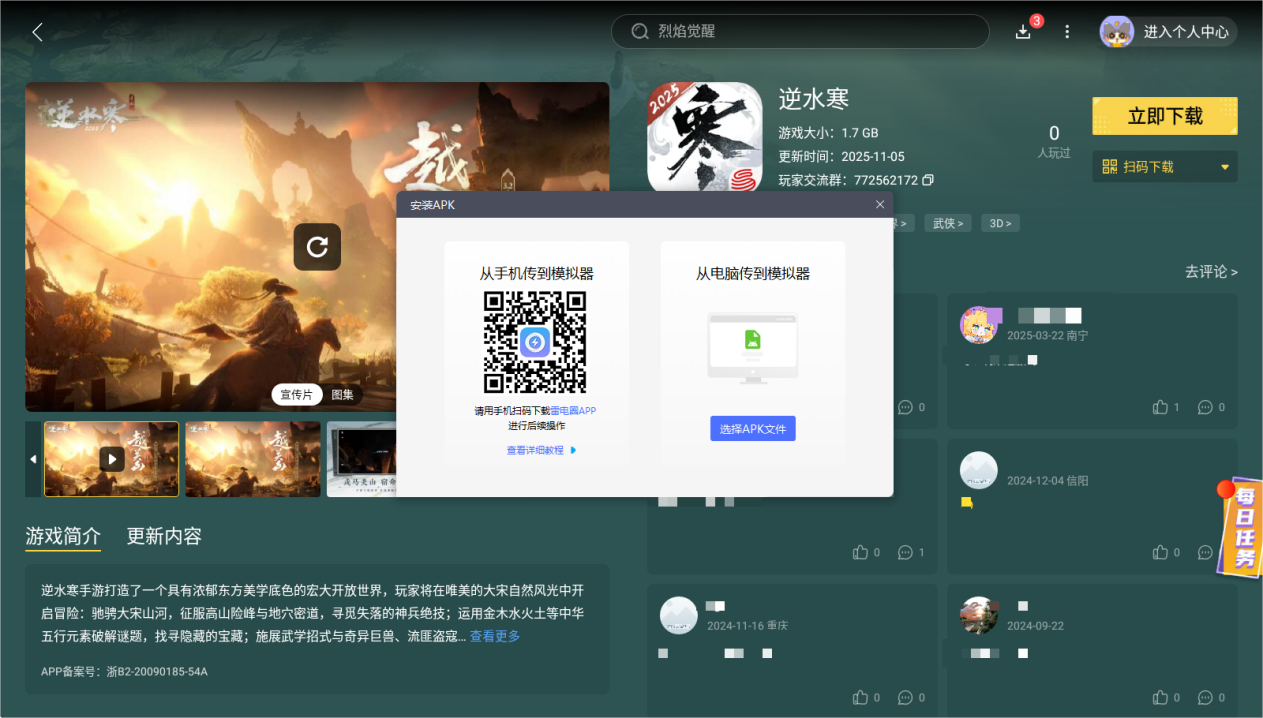Open the downloads icon with badge 3
This screenshot has width=1263, height=718.
[x=1023, y=32]
